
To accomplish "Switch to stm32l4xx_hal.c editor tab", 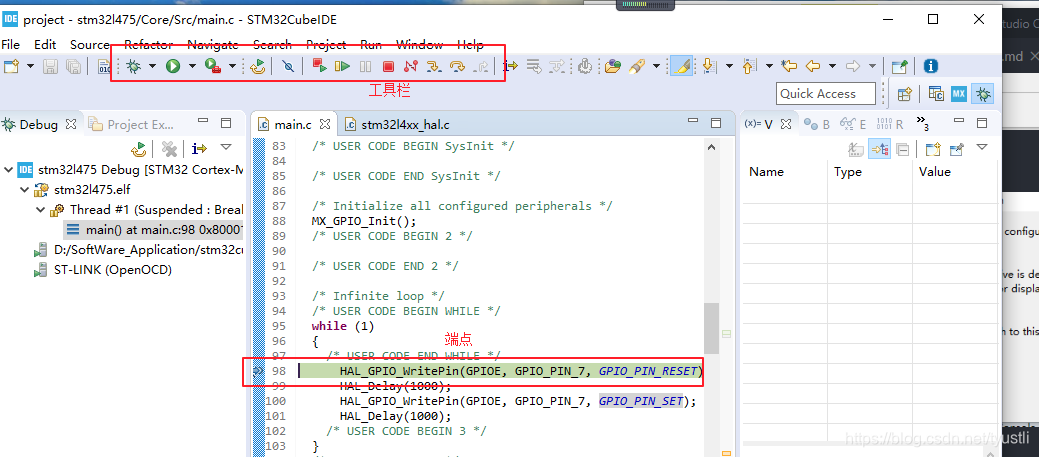I will [x=398, y=124].
